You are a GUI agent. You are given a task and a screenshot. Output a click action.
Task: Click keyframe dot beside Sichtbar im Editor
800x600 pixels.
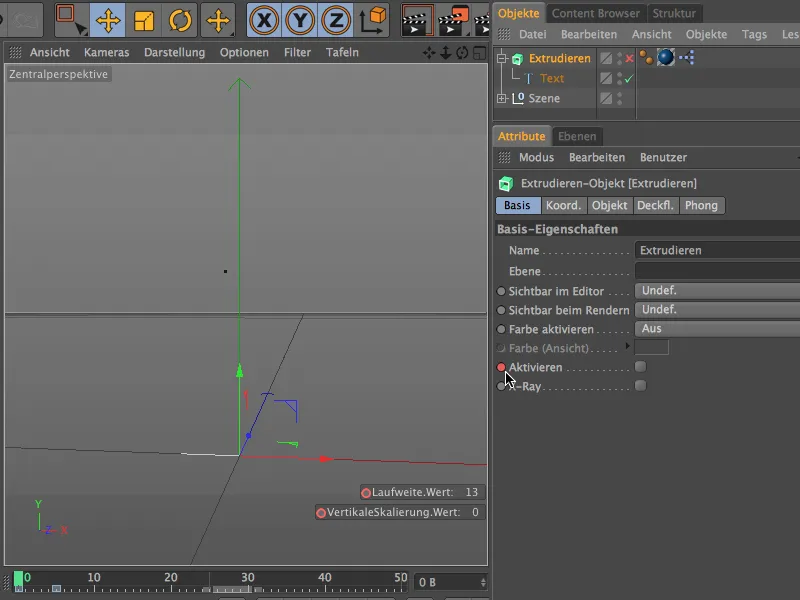point(501,291)
